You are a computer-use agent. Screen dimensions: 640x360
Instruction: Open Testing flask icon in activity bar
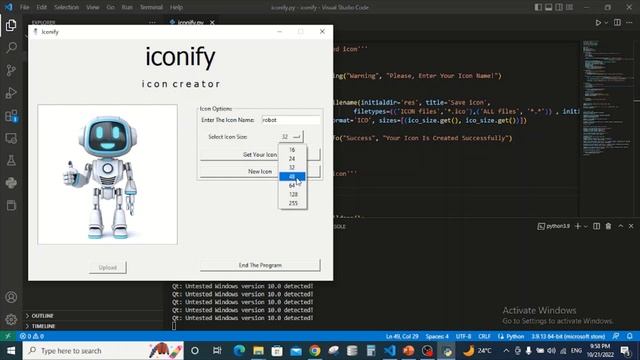[x=11, y=160]
